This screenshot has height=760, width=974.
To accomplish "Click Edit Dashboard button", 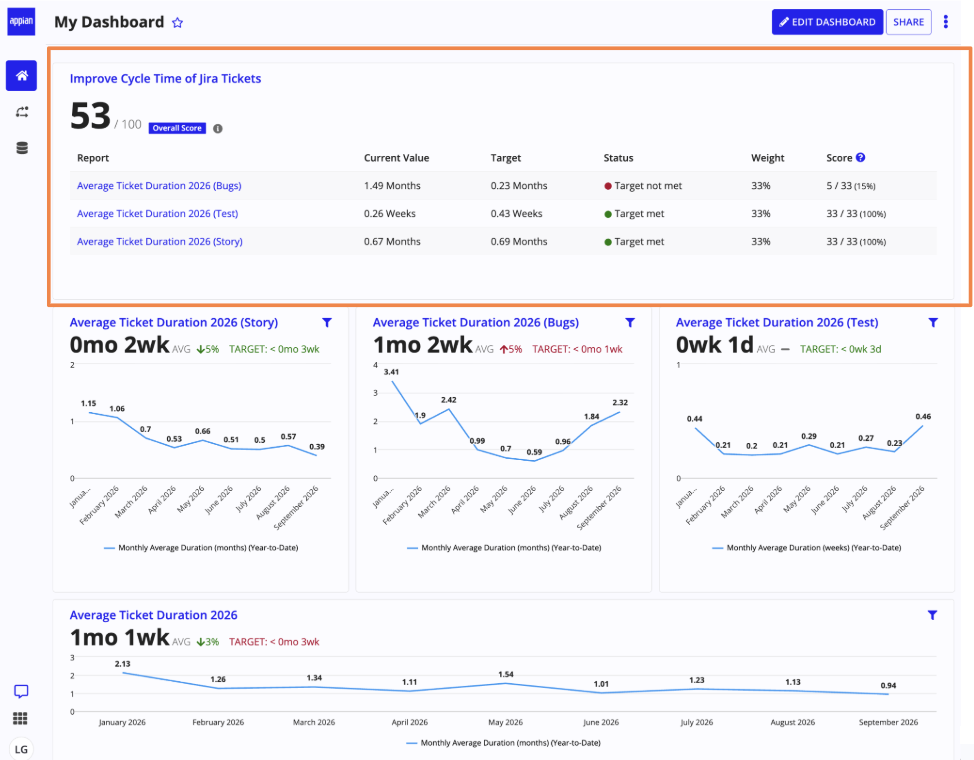I will coord(827,22).
